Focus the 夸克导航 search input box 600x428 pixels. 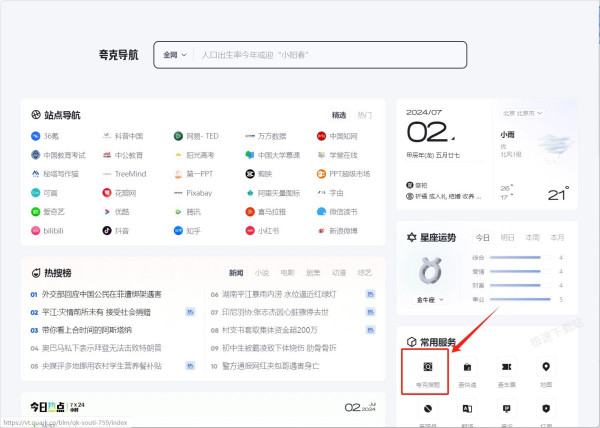point(310,55)
